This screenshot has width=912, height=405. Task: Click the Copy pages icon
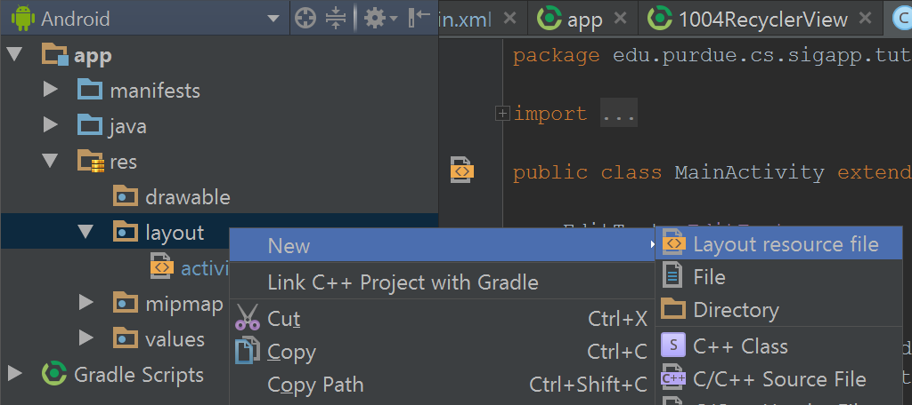coord(247,351)
